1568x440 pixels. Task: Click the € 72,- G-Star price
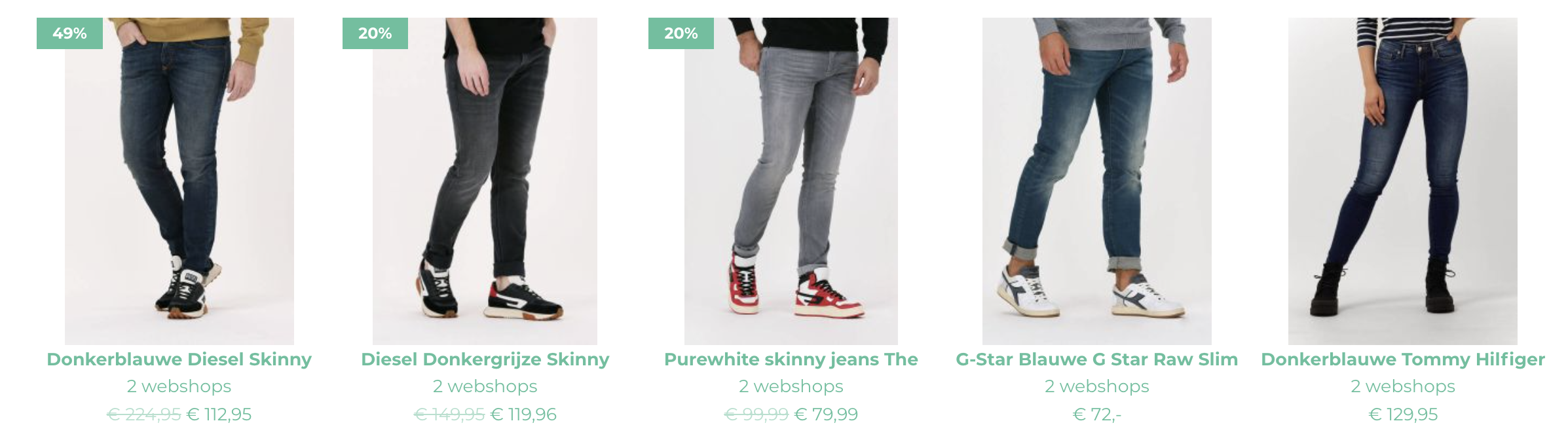point(1097,414)
